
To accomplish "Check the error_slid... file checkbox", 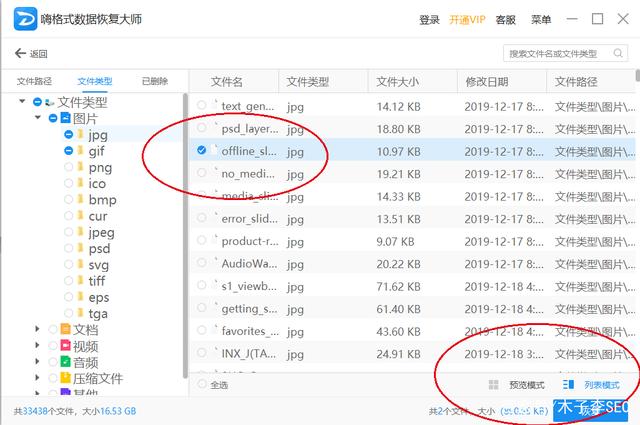I will click(x=202, y=217).
